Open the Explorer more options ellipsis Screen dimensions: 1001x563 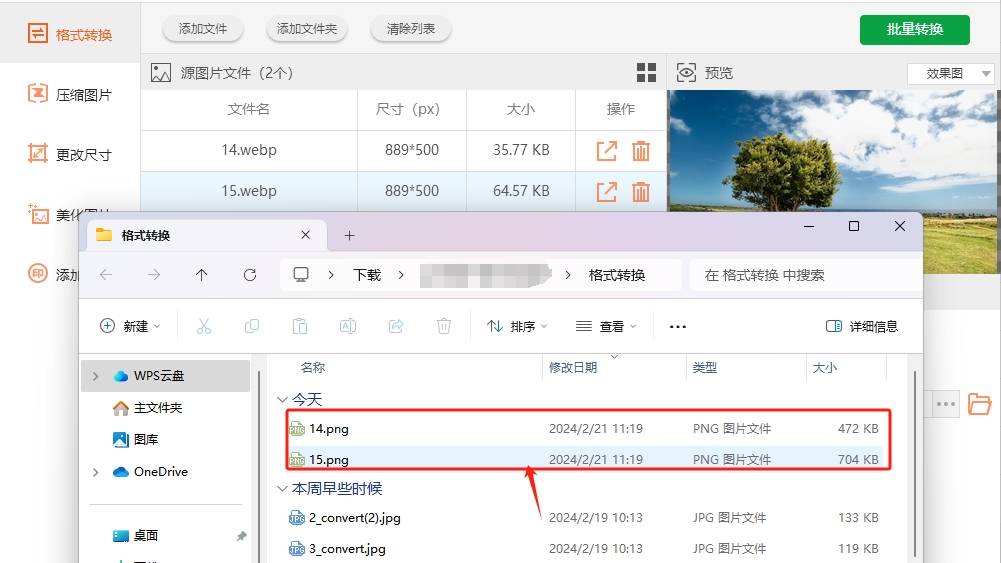[677, 326]
